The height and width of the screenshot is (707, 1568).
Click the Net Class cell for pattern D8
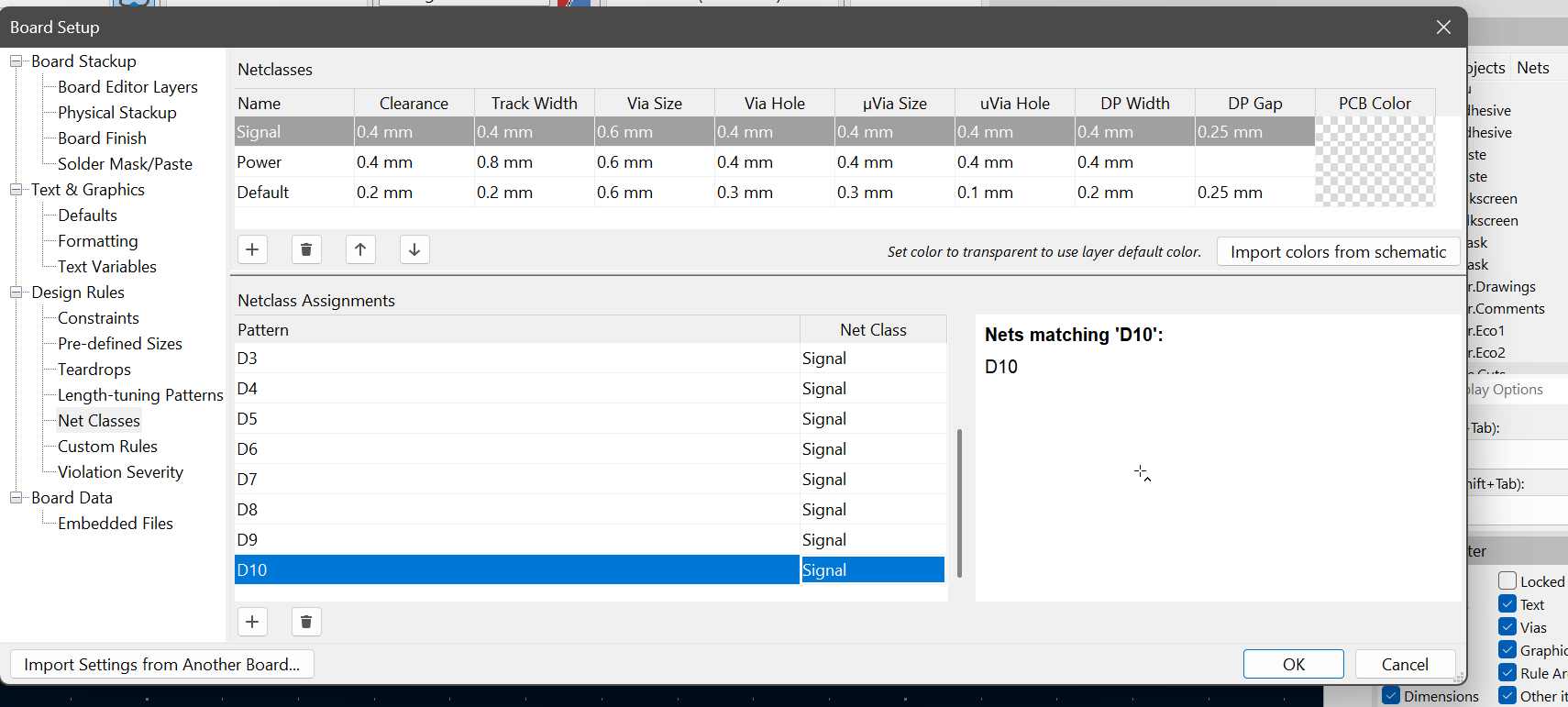tap(873, 510)
